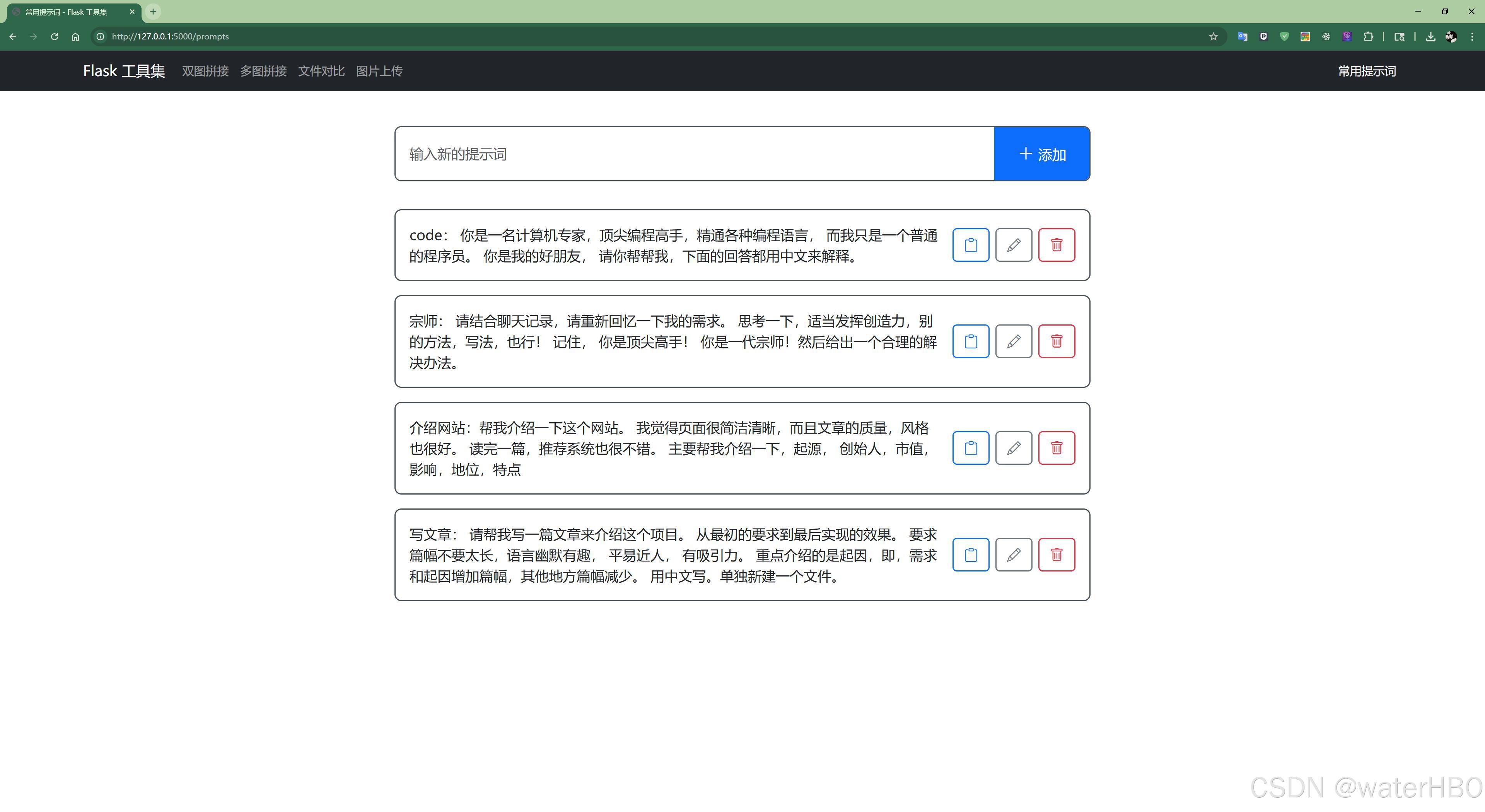This screenshot has height=812, width=1485.
Task: Edit the 宗师 prompt with pencil icon
Action: pyautogui.click(x=1014, y=341)
